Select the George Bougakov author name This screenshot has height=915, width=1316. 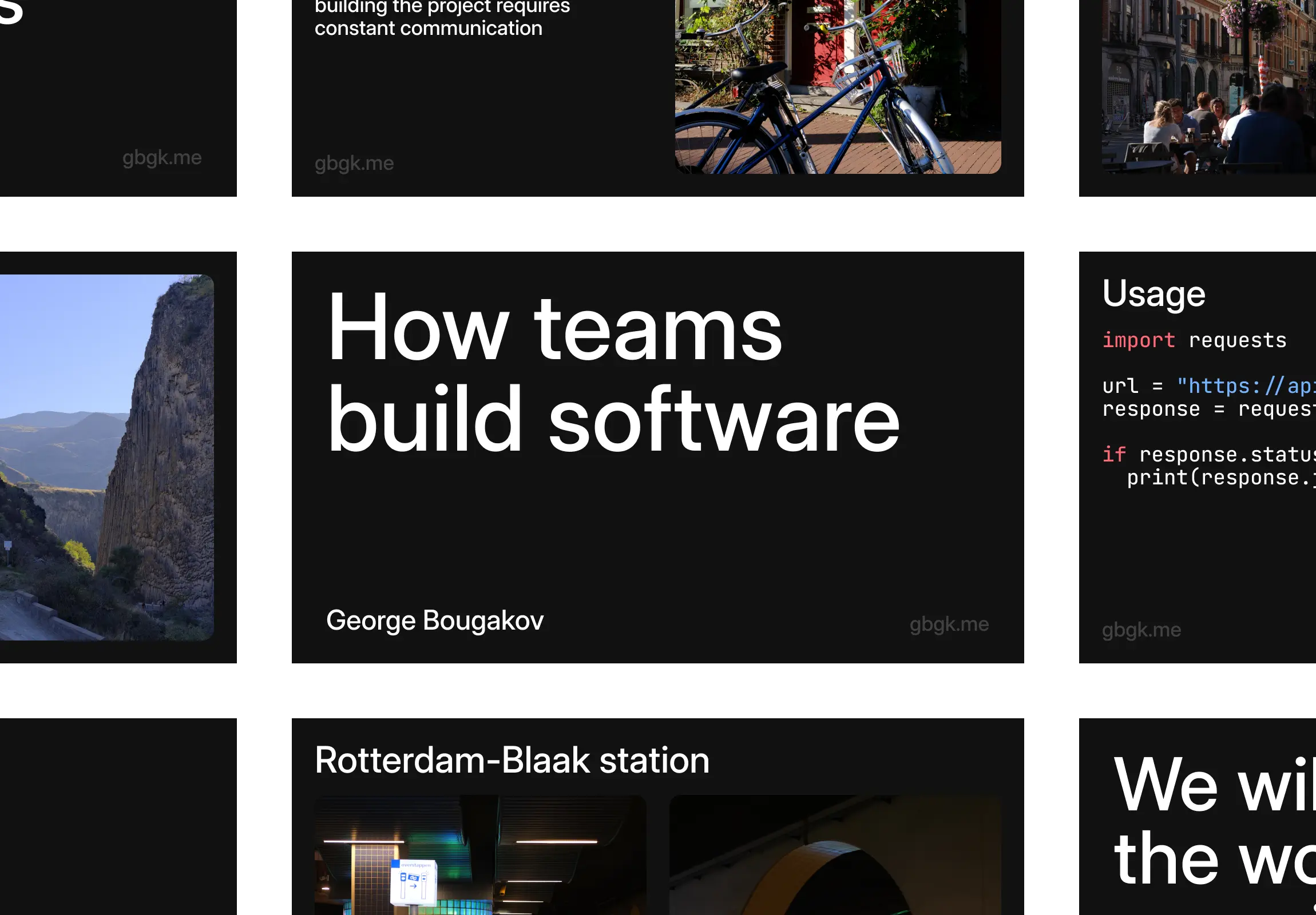[x=434, y=620]
